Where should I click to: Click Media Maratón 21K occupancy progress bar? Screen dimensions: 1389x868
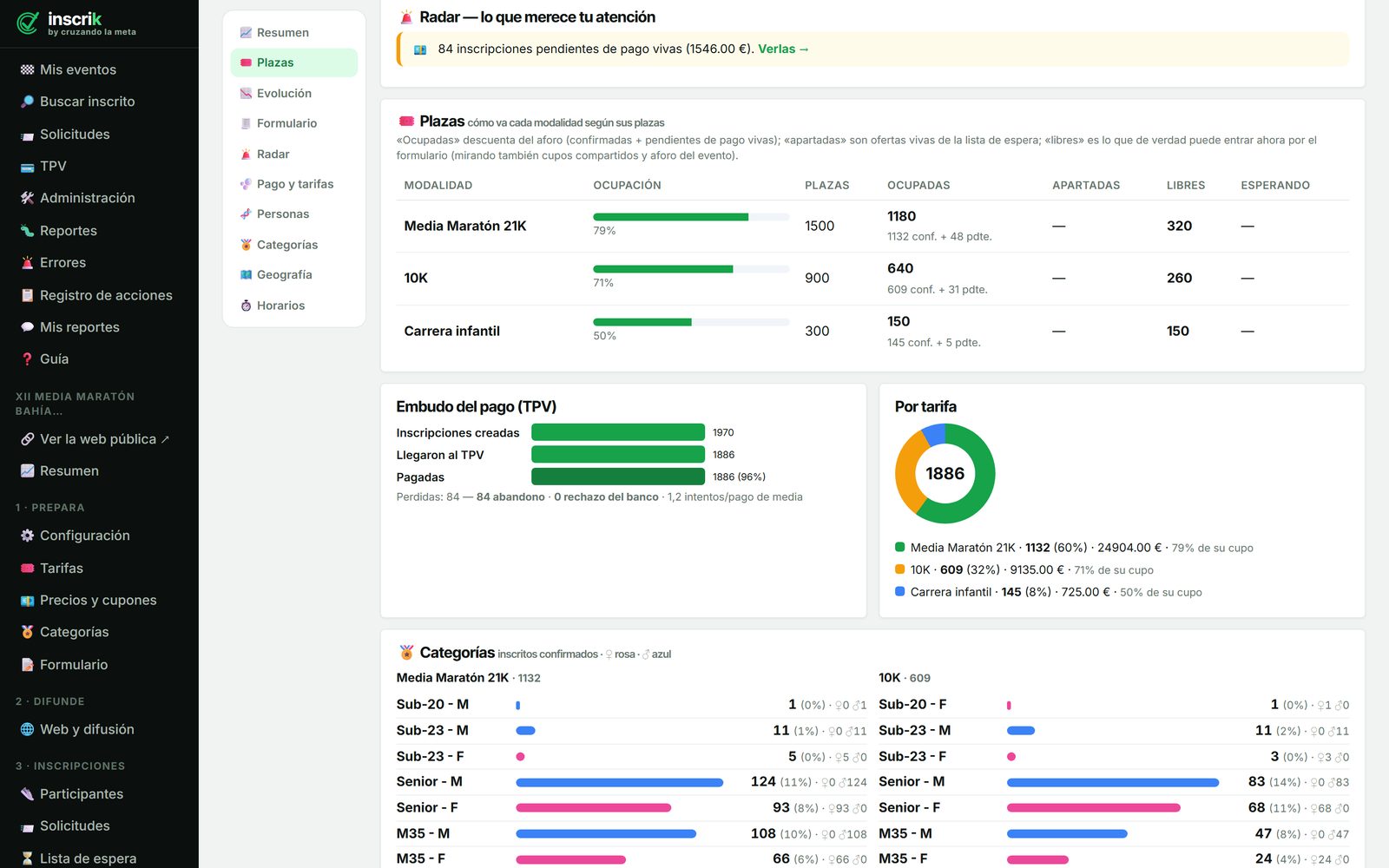click(x=691, y=217)
